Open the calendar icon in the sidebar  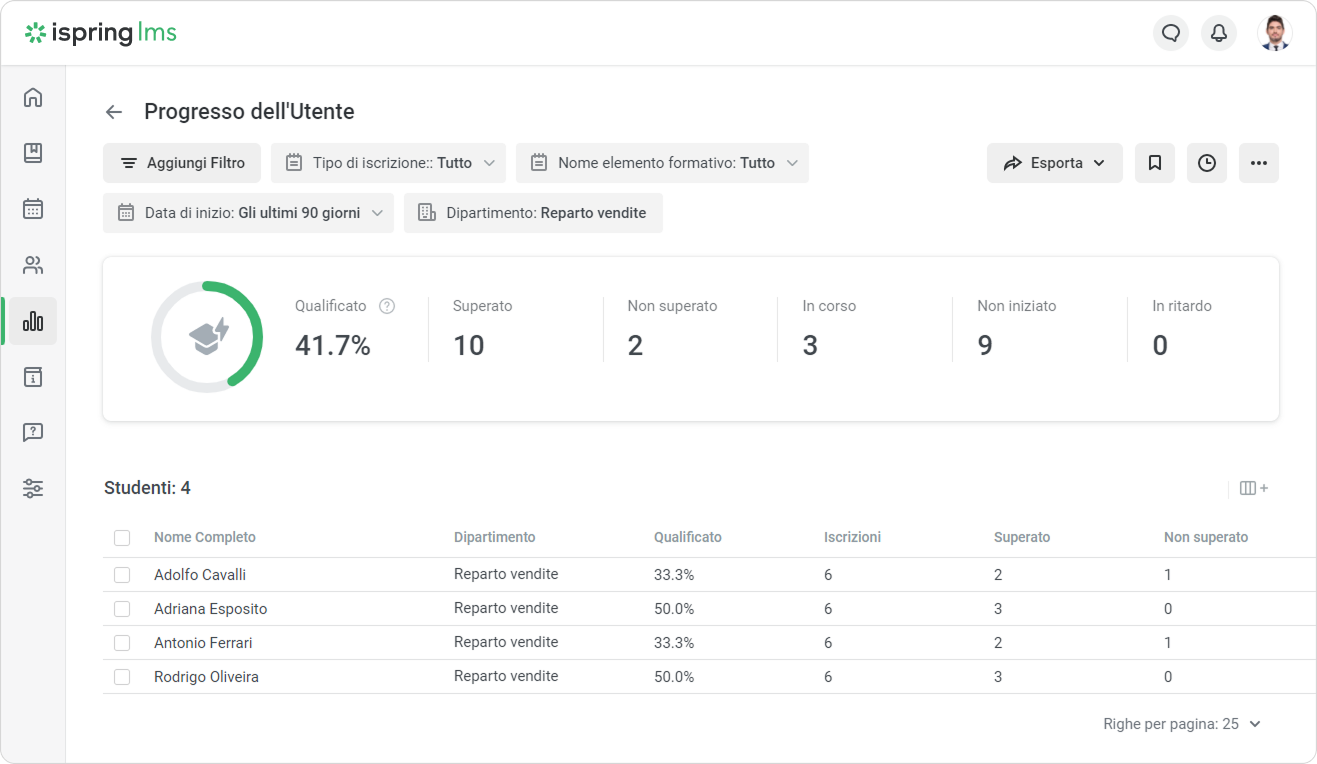point(33,209)
